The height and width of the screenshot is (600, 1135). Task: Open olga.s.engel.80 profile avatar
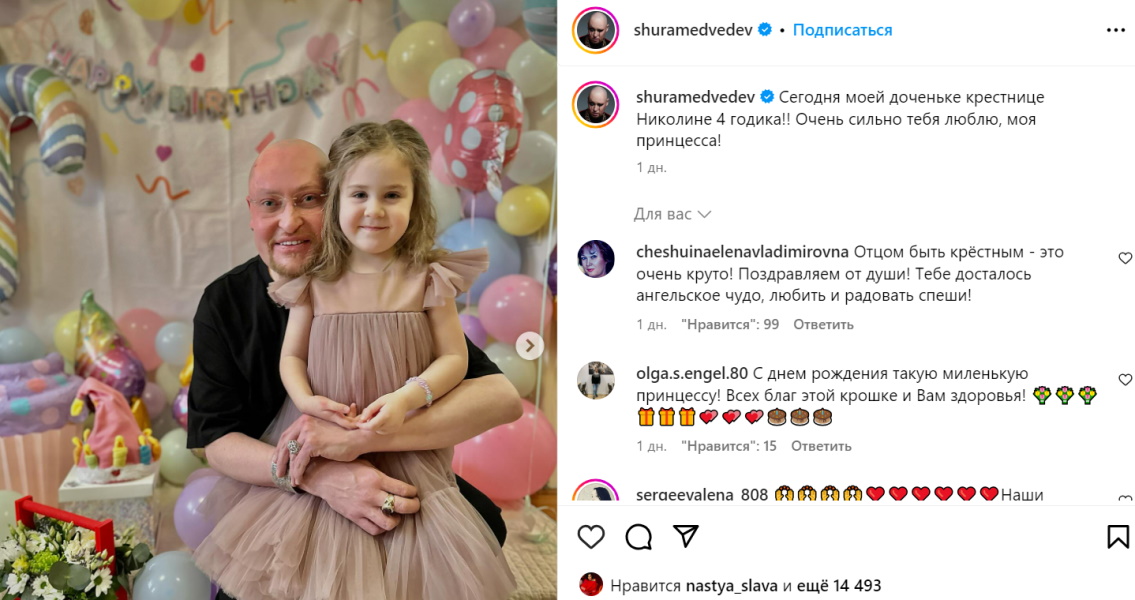click(596, 380)
